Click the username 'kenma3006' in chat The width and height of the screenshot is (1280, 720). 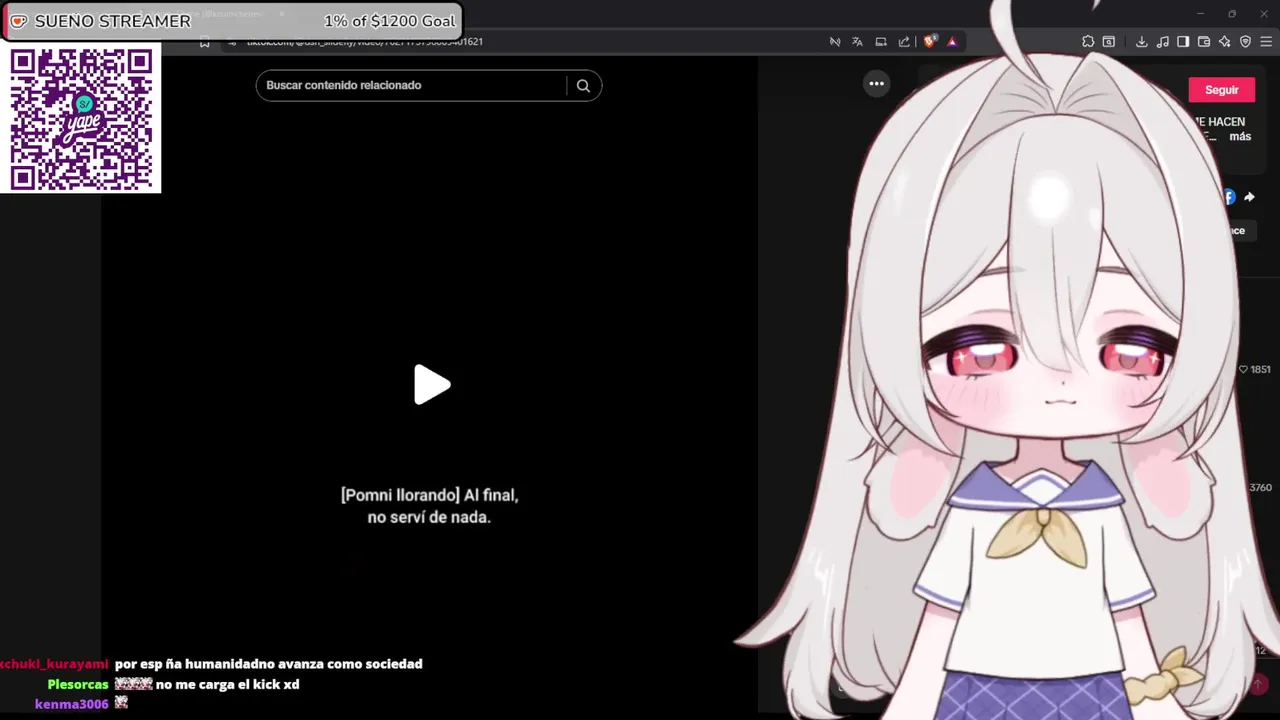coord(71,704)
